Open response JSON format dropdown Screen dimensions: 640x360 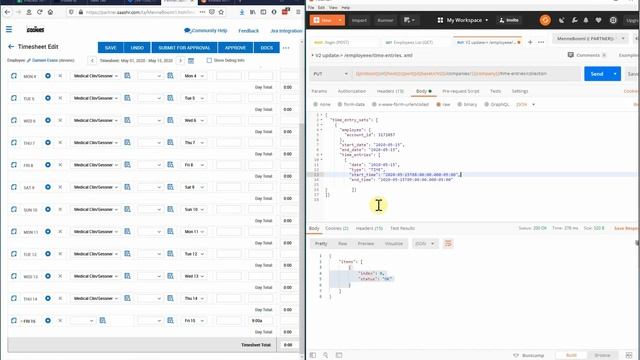click(424, 244)
